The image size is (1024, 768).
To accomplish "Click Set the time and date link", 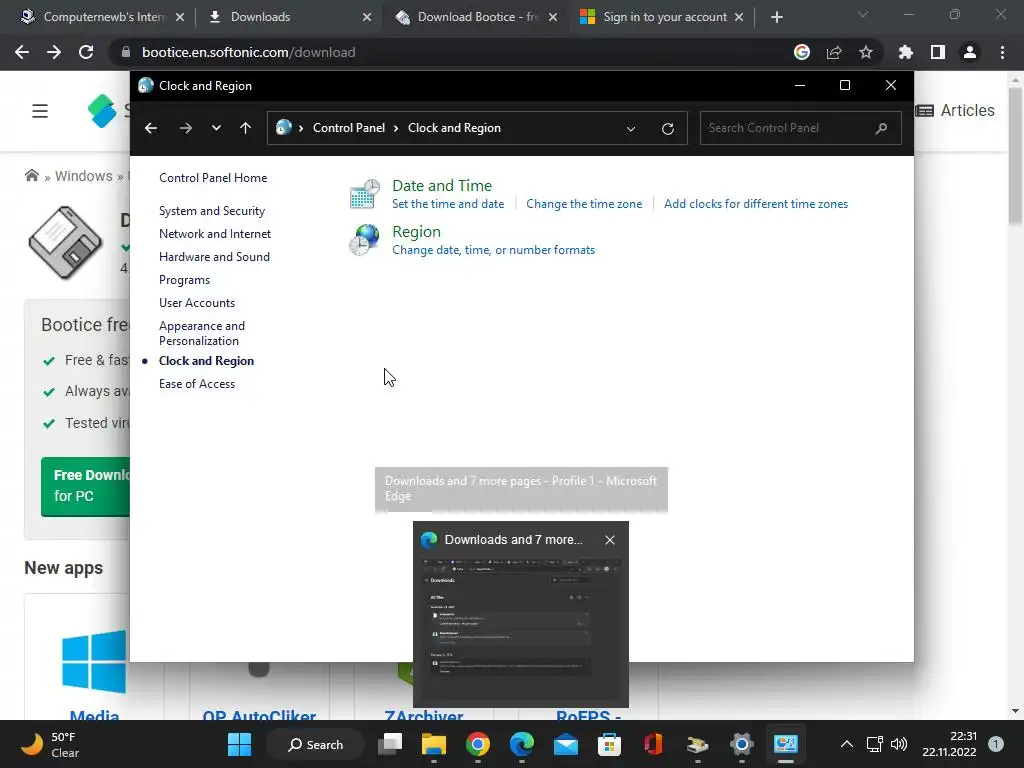I will click(x=448, y=204).
